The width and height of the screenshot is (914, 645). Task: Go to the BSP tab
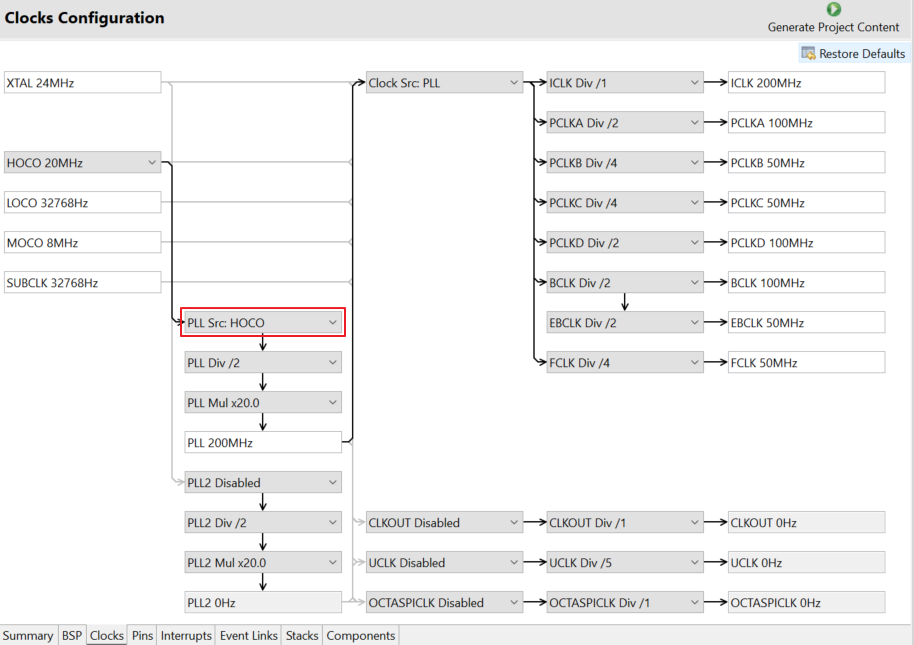72,635
